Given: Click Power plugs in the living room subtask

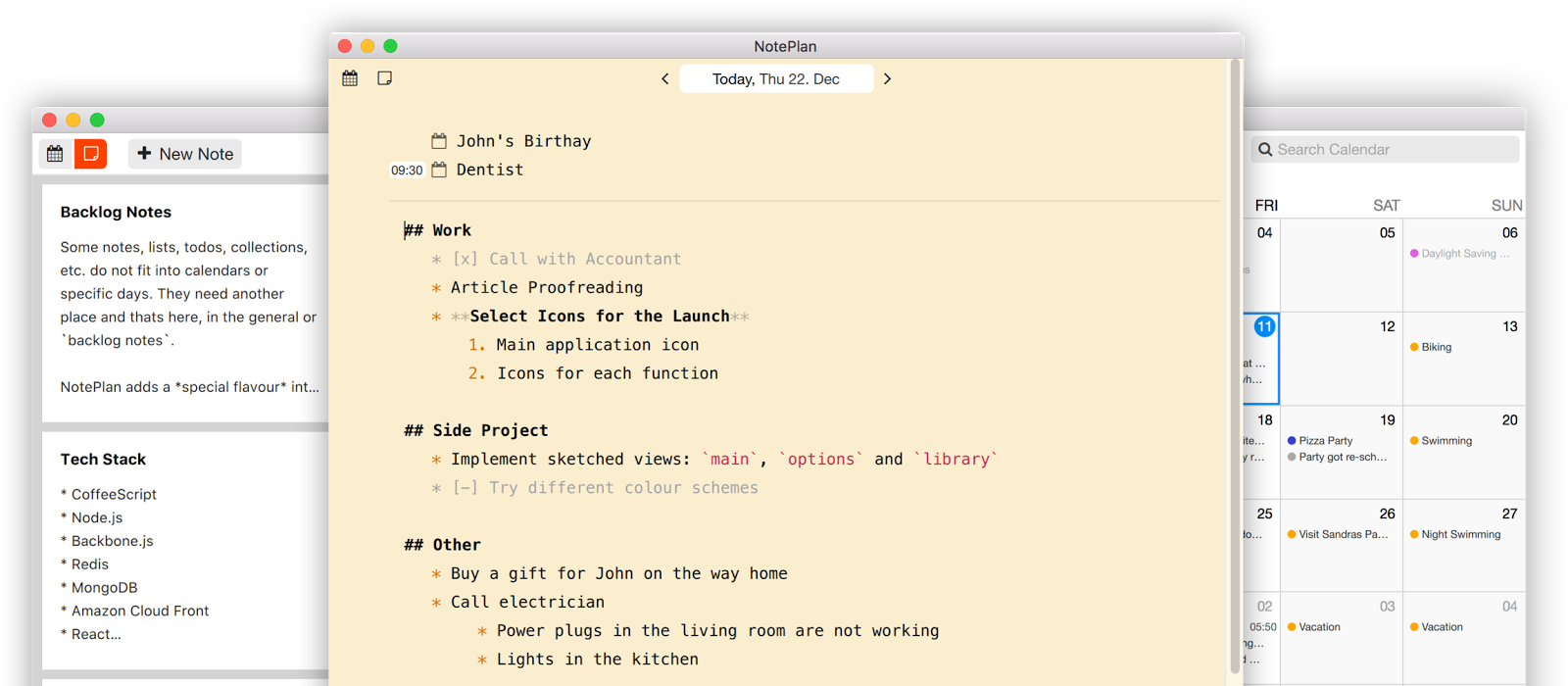Looking at the screenshot, I should tap(717, 631).
